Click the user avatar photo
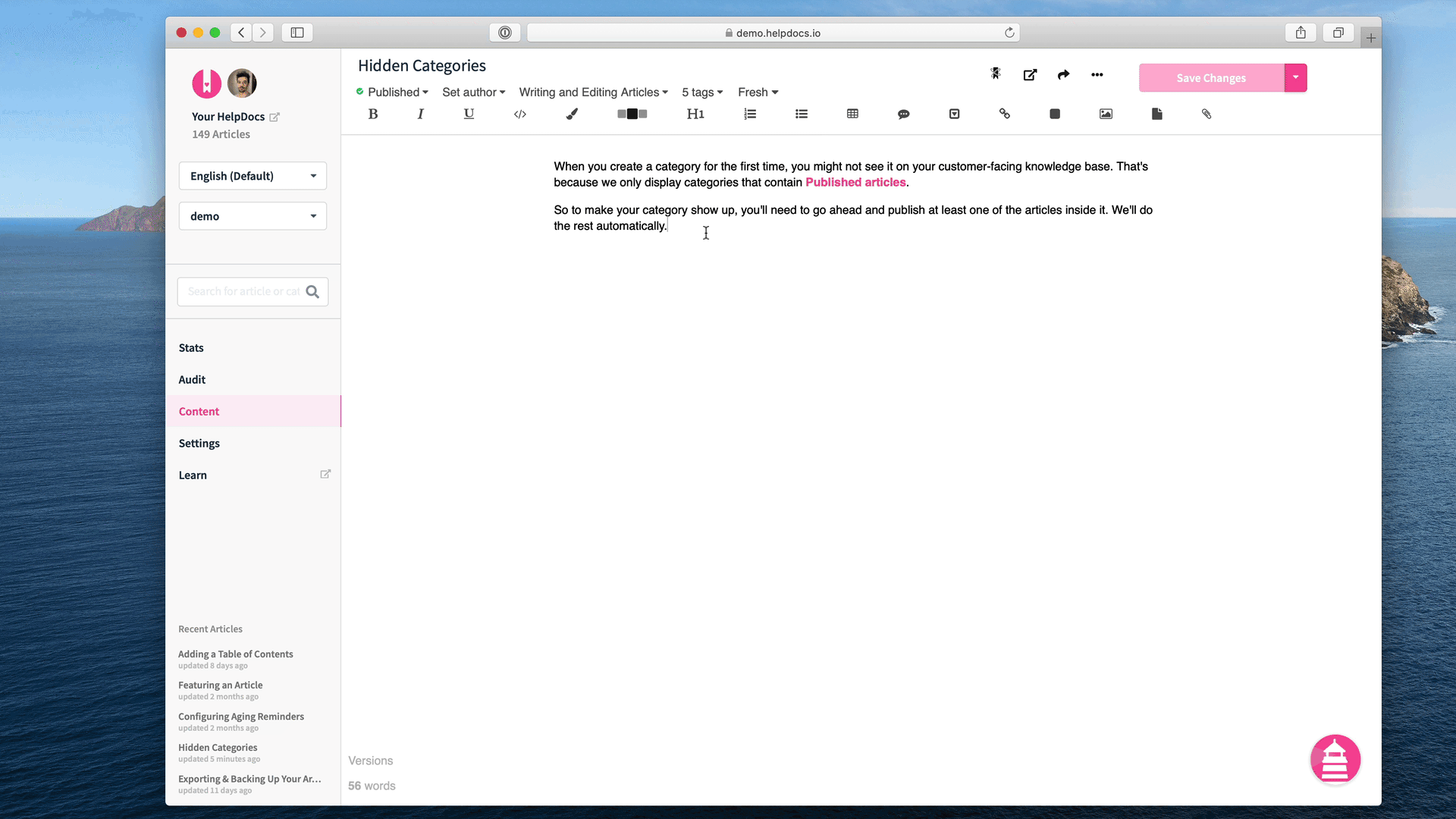The image size is (1456, 819). (x=242, y=83)
